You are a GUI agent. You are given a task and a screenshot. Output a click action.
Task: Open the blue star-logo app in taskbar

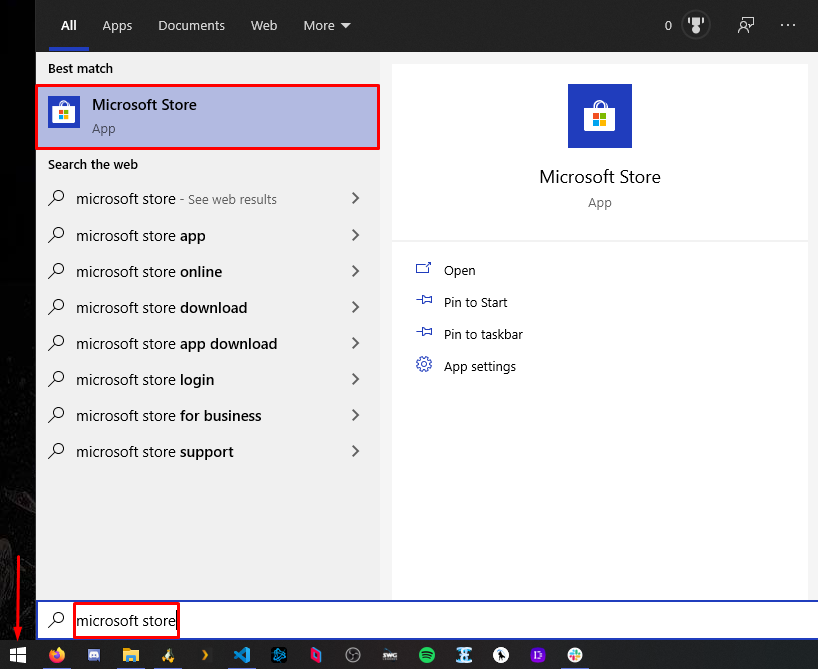pos(279,655)
